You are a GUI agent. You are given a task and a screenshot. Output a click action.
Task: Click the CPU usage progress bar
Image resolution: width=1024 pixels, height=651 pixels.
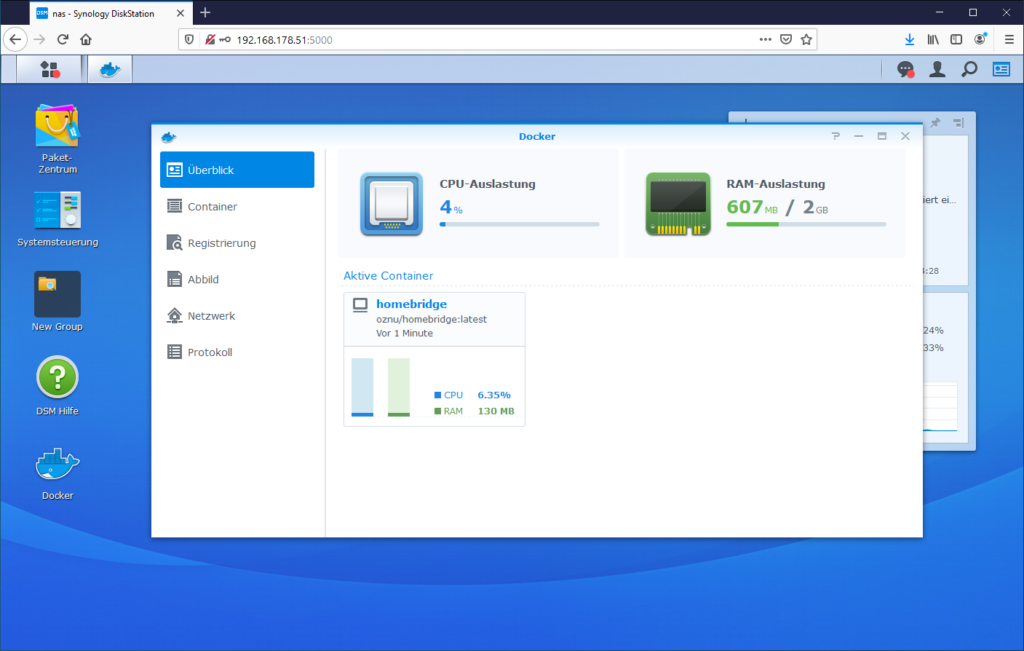[x=519, y=224]
